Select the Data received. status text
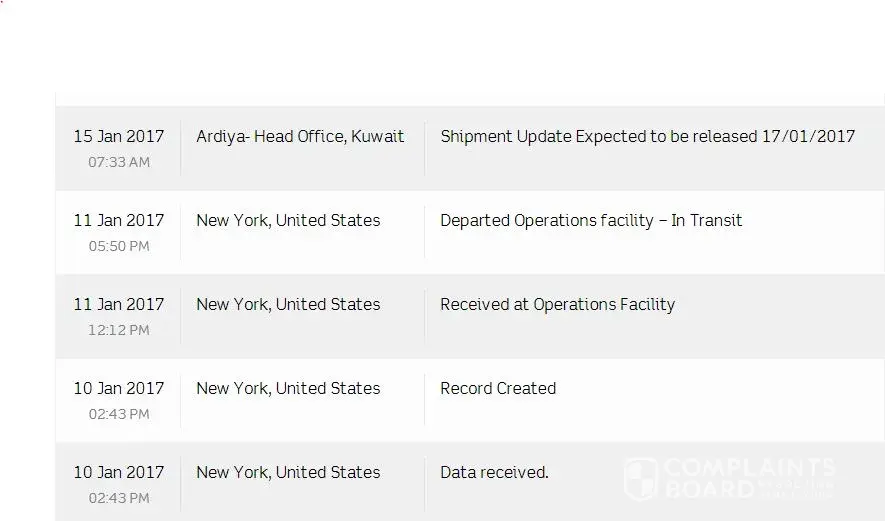This screenshot has height=521, width=885. [494, 472]
